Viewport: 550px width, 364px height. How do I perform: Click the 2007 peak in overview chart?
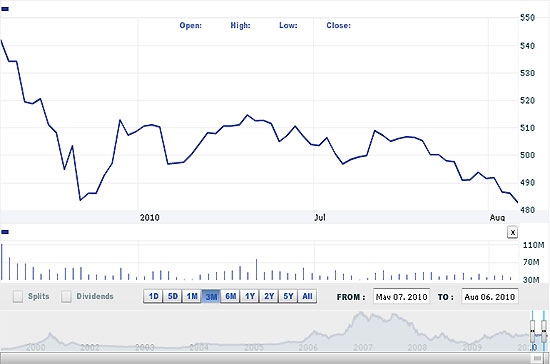point(361,314)
